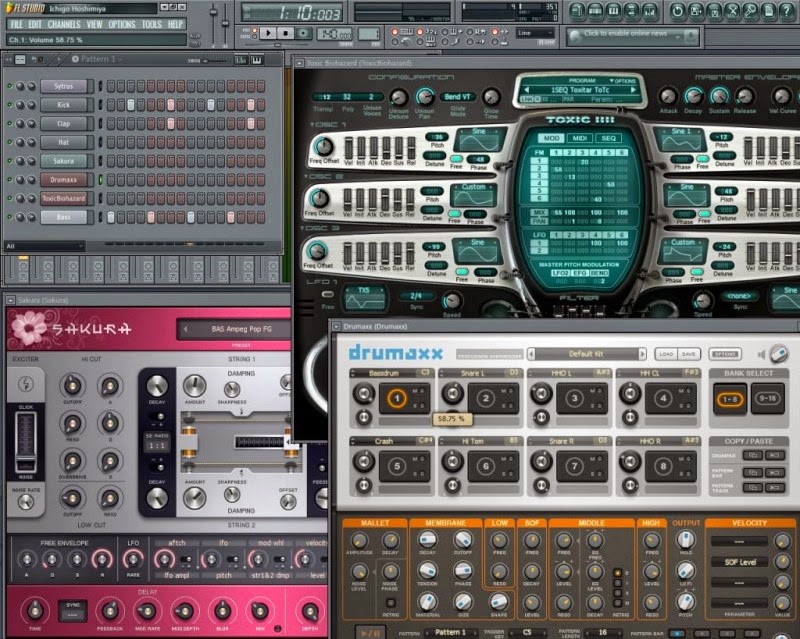The width and height of the screenshot is (800, 639).
Task: Click the online news globe icon
Action: pyautogui.click(x=575, y=36)
